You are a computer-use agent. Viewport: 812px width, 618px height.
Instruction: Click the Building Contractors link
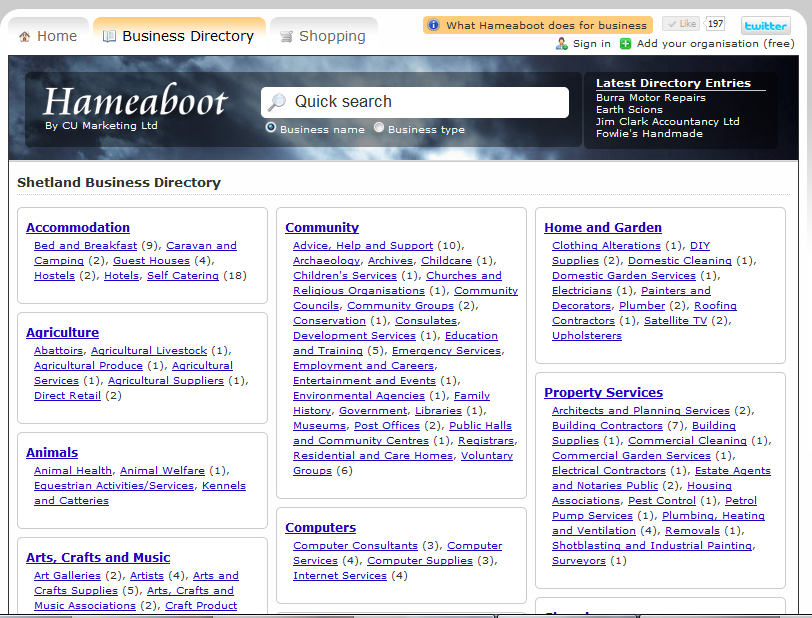pos(607,426)
